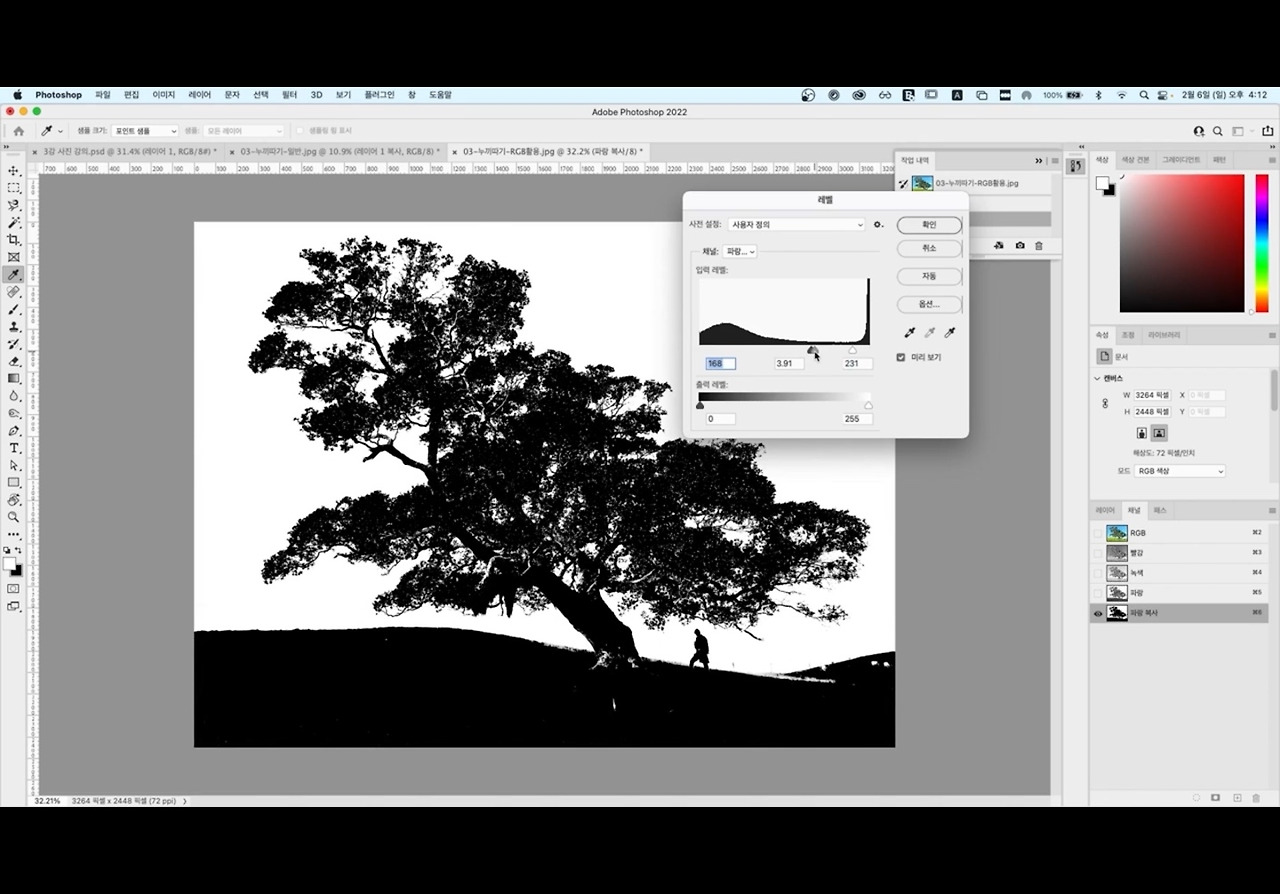The width and height of the screenshot is (1280, 894).
Task: Open the Color panel menu
Action: coord(1272,160)
